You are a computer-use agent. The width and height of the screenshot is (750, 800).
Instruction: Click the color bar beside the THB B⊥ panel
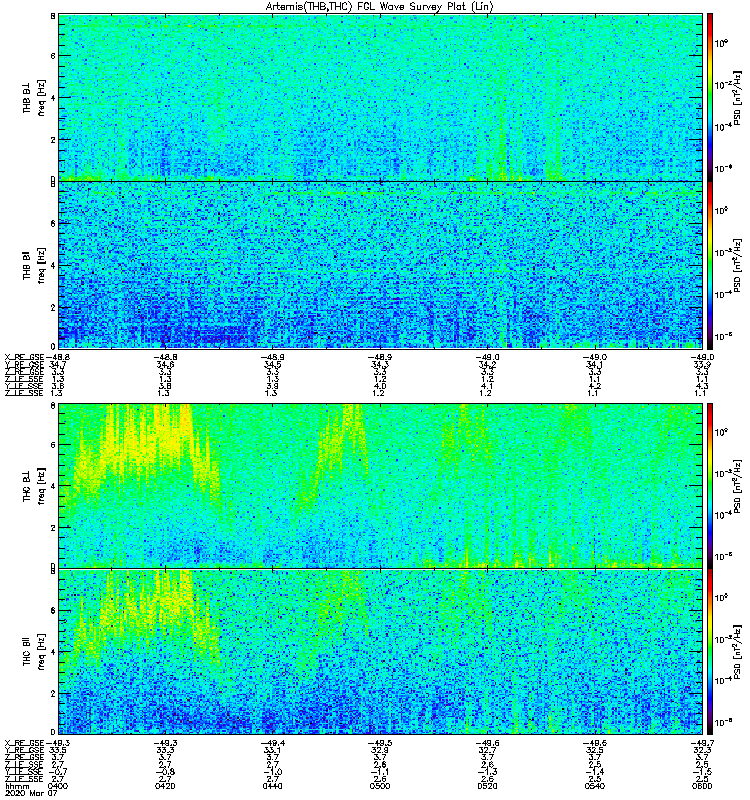click(710, 97)
